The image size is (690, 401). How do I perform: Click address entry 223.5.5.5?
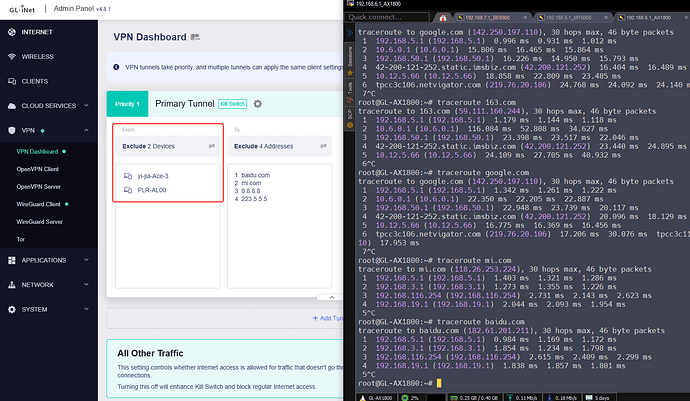[x=254, y=199]
